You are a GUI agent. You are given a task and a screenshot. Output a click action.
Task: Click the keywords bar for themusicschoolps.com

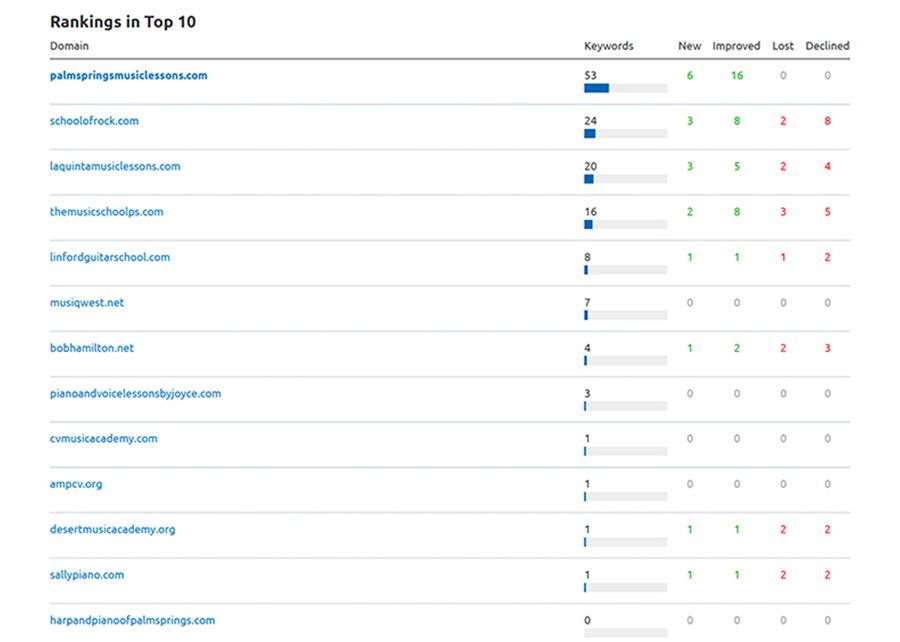pyautogui.click(x=626, y=224)
